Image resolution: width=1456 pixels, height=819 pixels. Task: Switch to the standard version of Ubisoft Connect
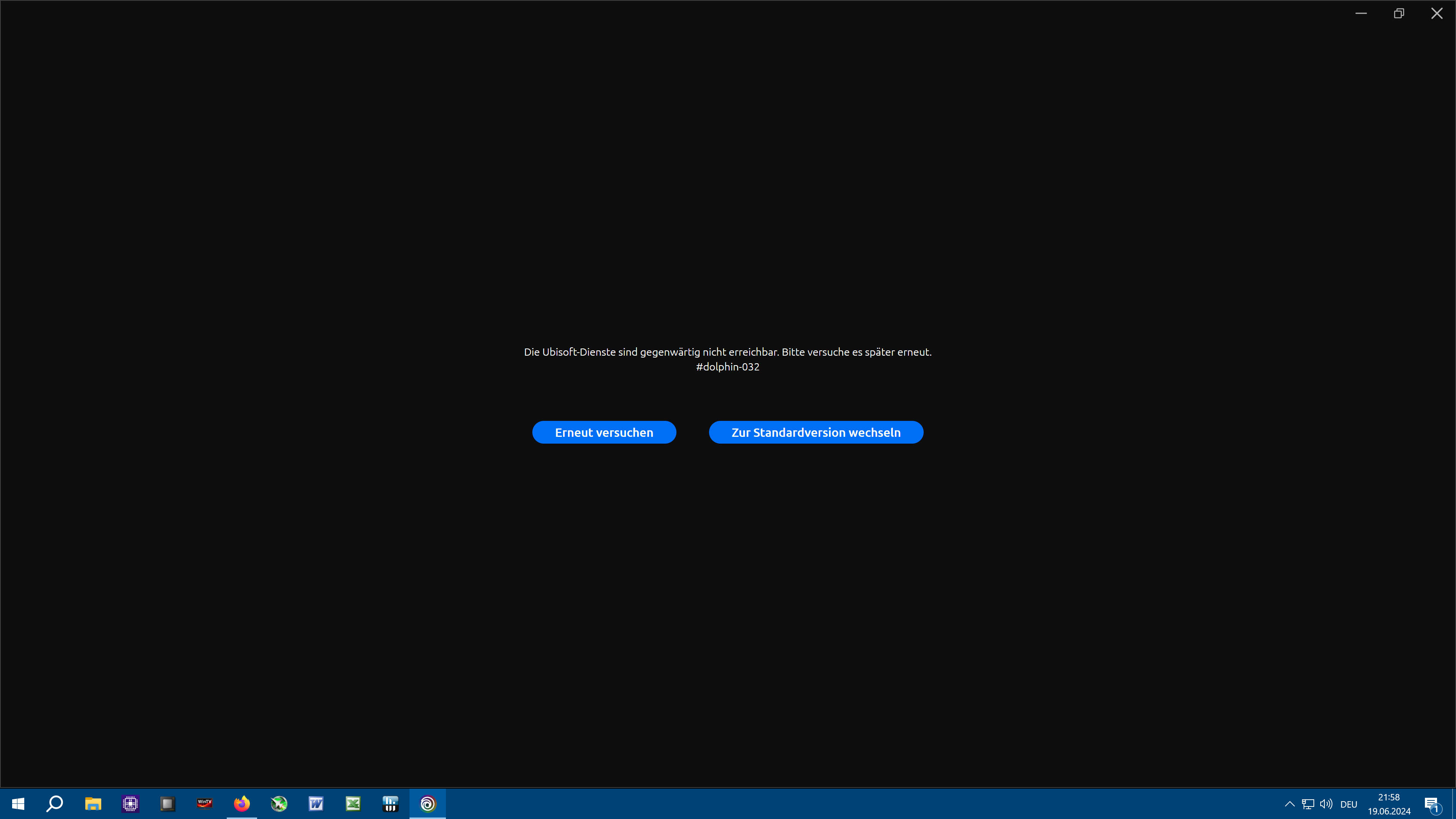point(816,432)
